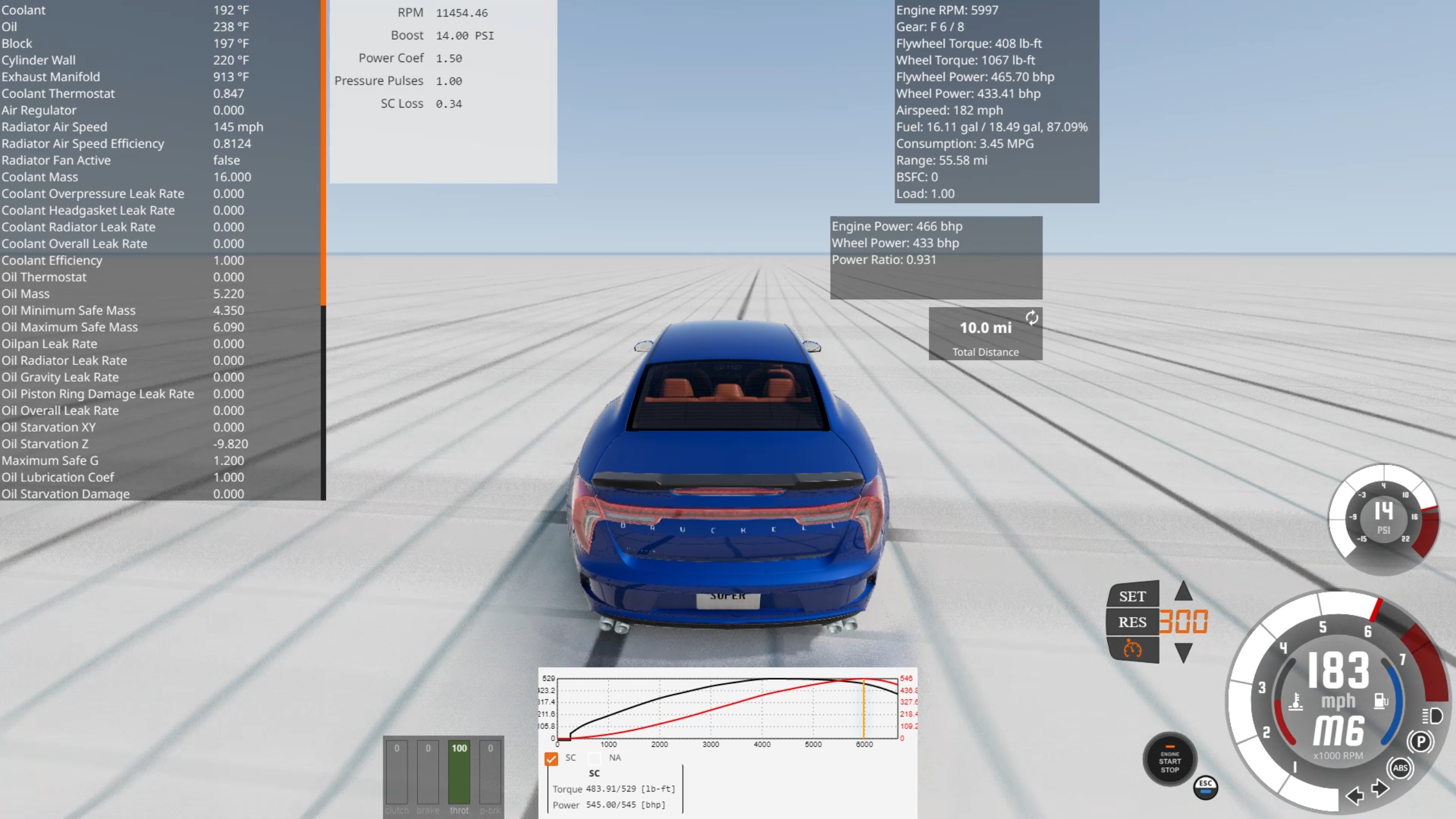The height and width of the screenshot is (819, 1456).
Task: Uncheck the SC torque curve checkbox
Action: (551, 759)
